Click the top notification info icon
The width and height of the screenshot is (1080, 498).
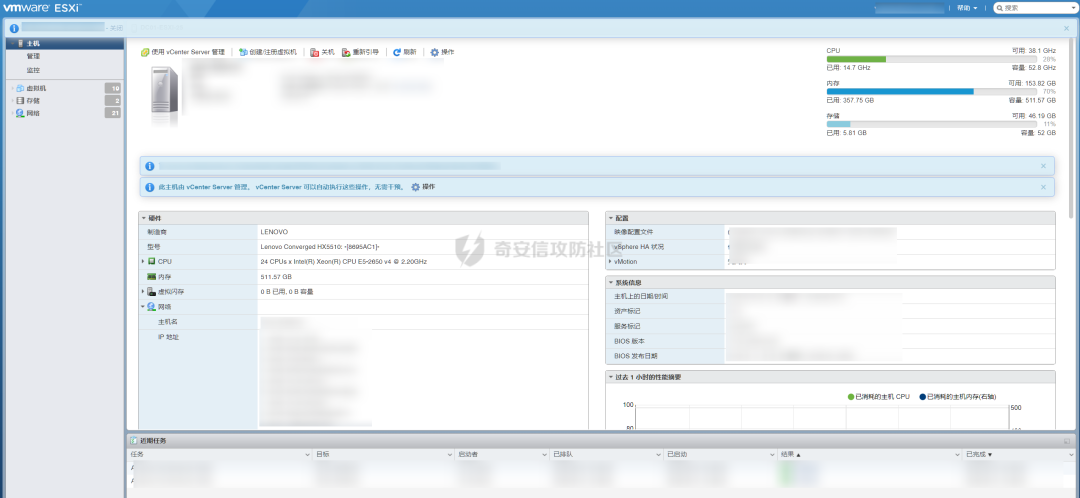14,28
